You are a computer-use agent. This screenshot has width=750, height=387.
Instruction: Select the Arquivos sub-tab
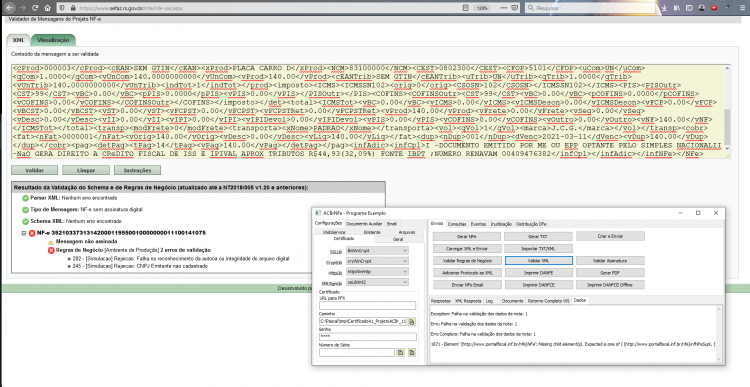click(407, 232)
